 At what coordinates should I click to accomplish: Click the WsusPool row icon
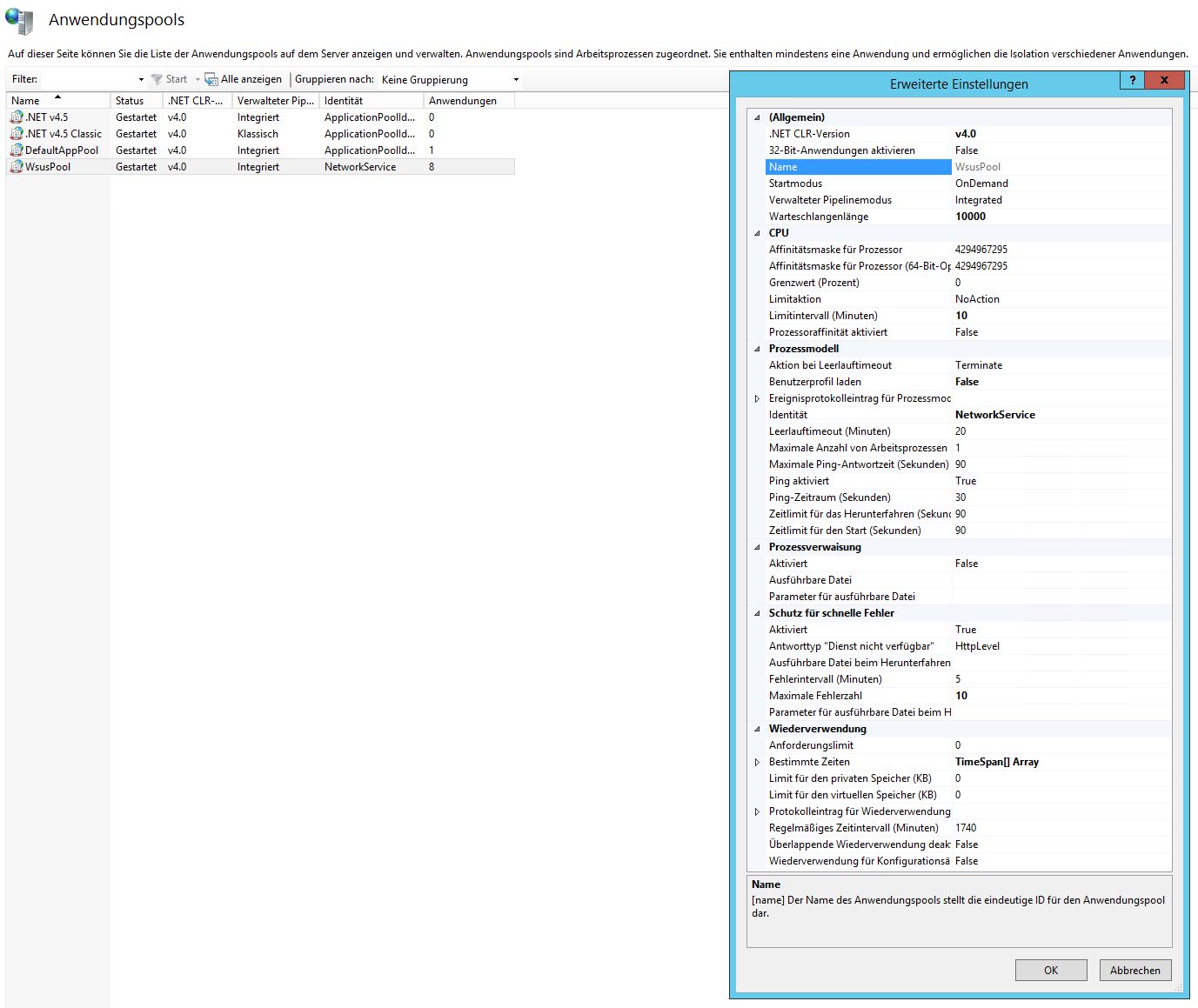17,166
